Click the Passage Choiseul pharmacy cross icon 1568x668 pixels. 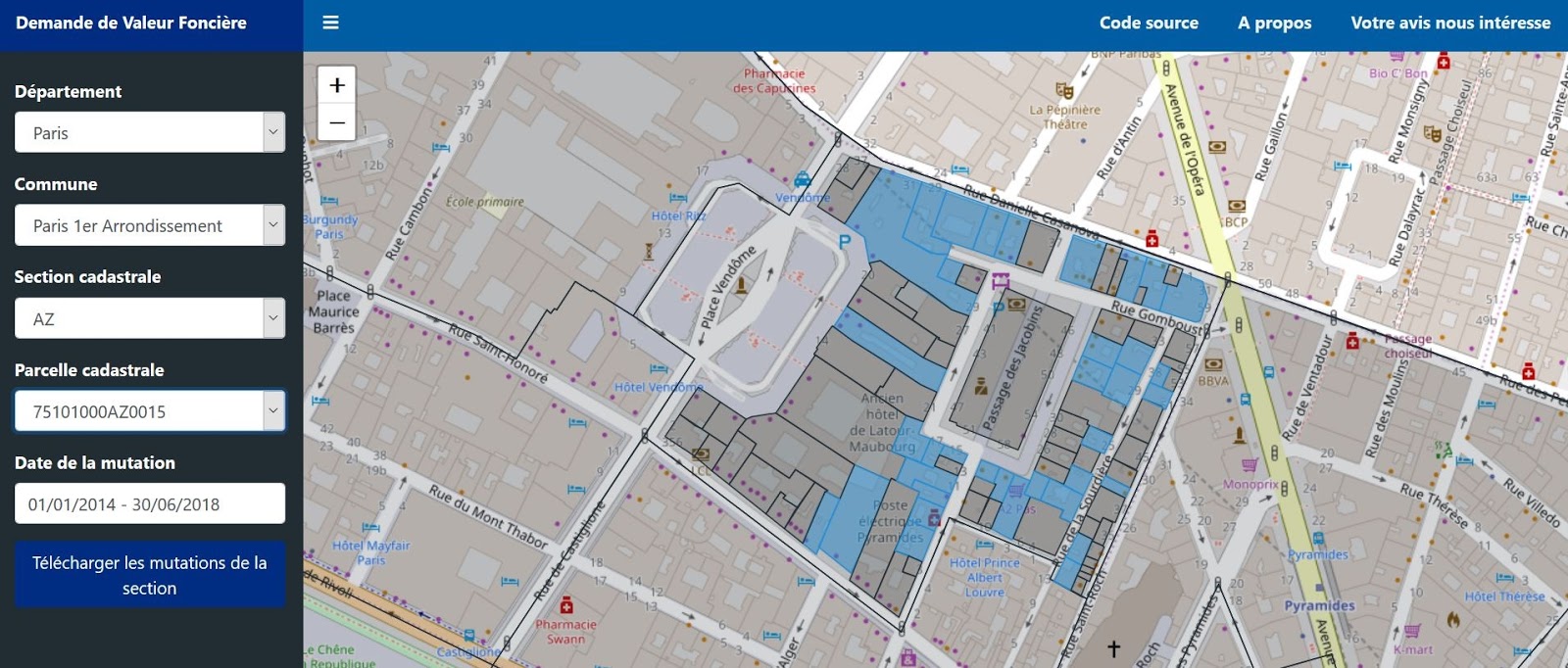1352,341
